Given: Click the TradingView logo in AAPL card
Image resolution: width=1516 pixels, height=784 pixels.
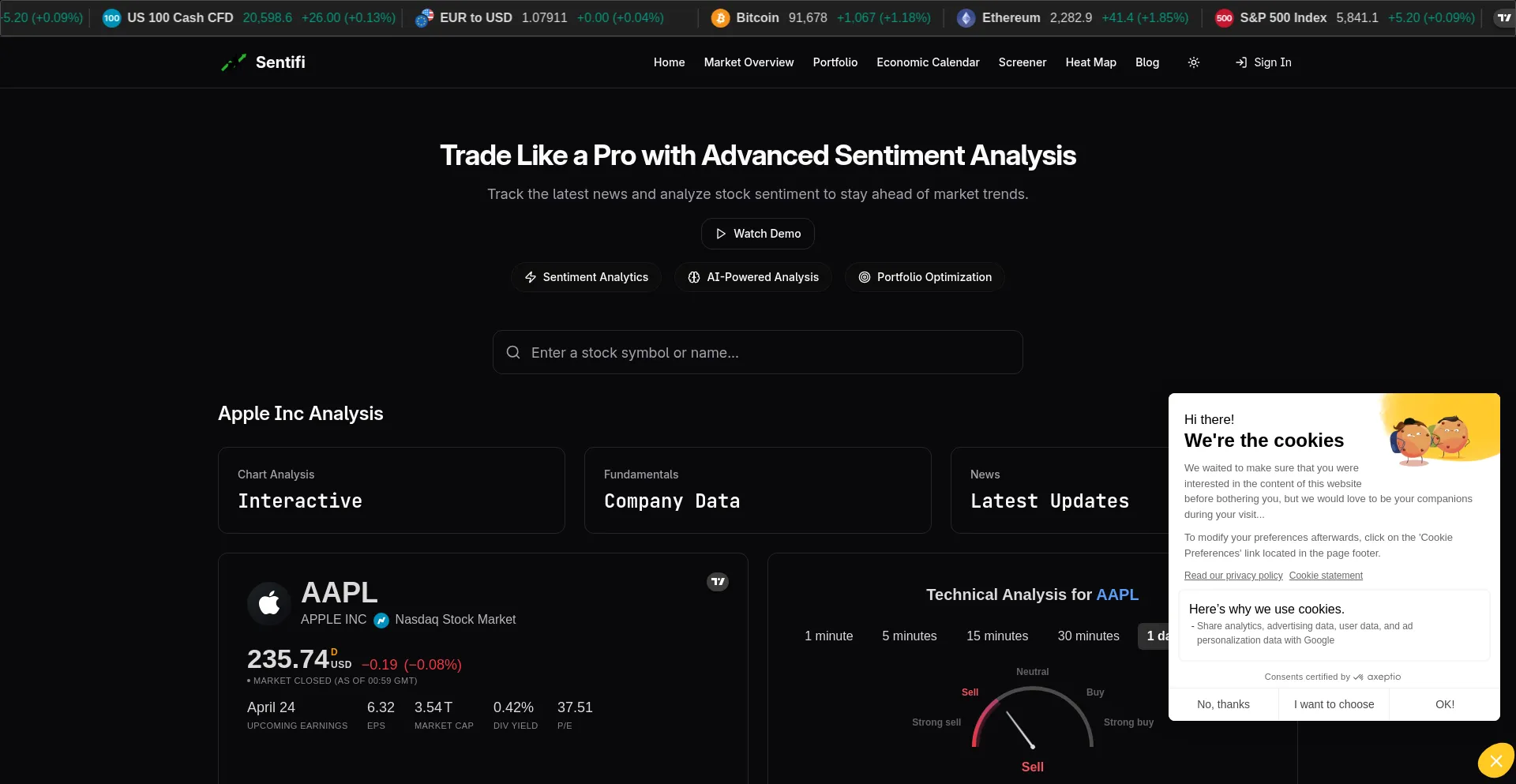Looking at the screenshot, I should (718, 582).
